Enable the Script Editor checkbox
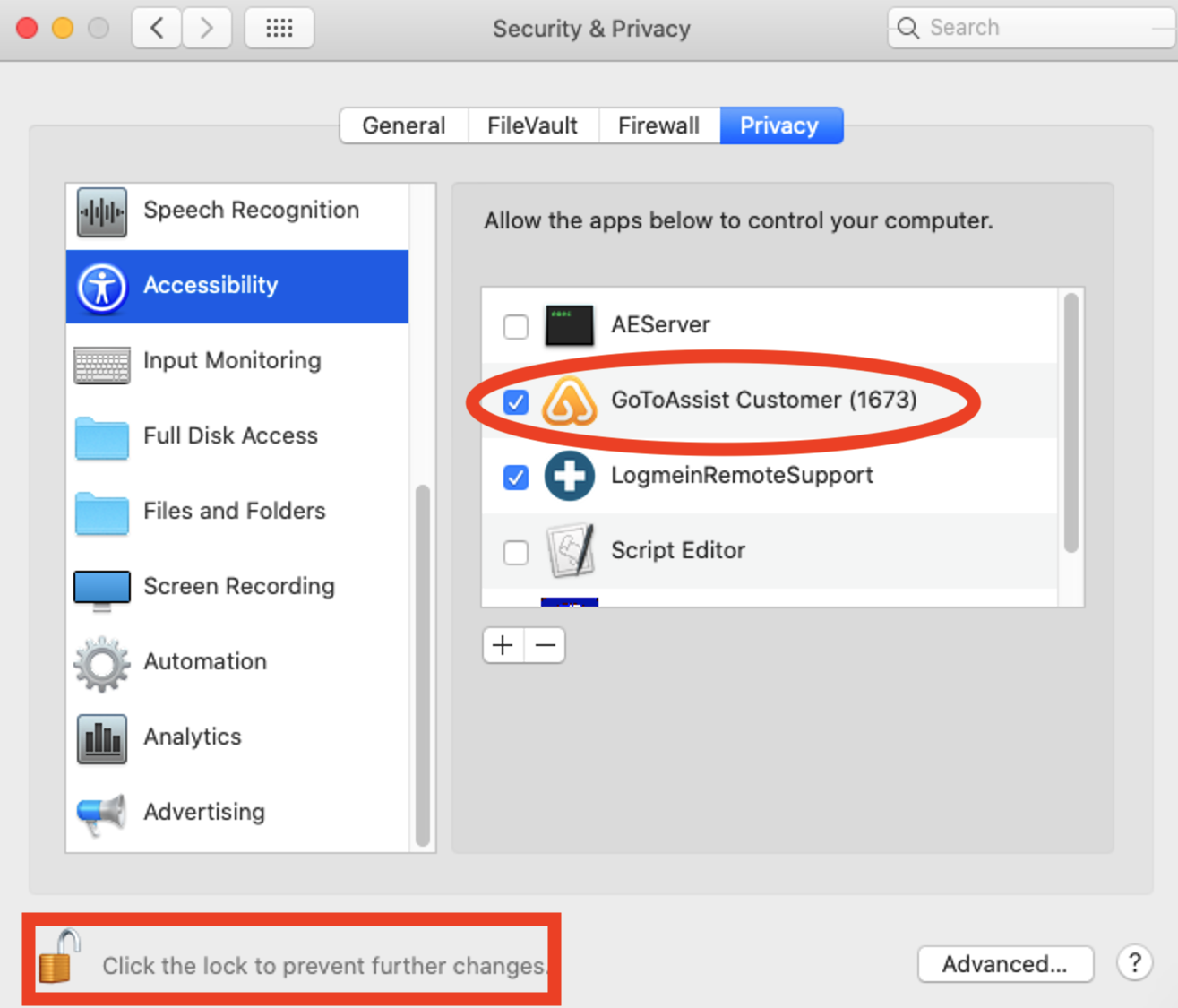 [516, 552]
